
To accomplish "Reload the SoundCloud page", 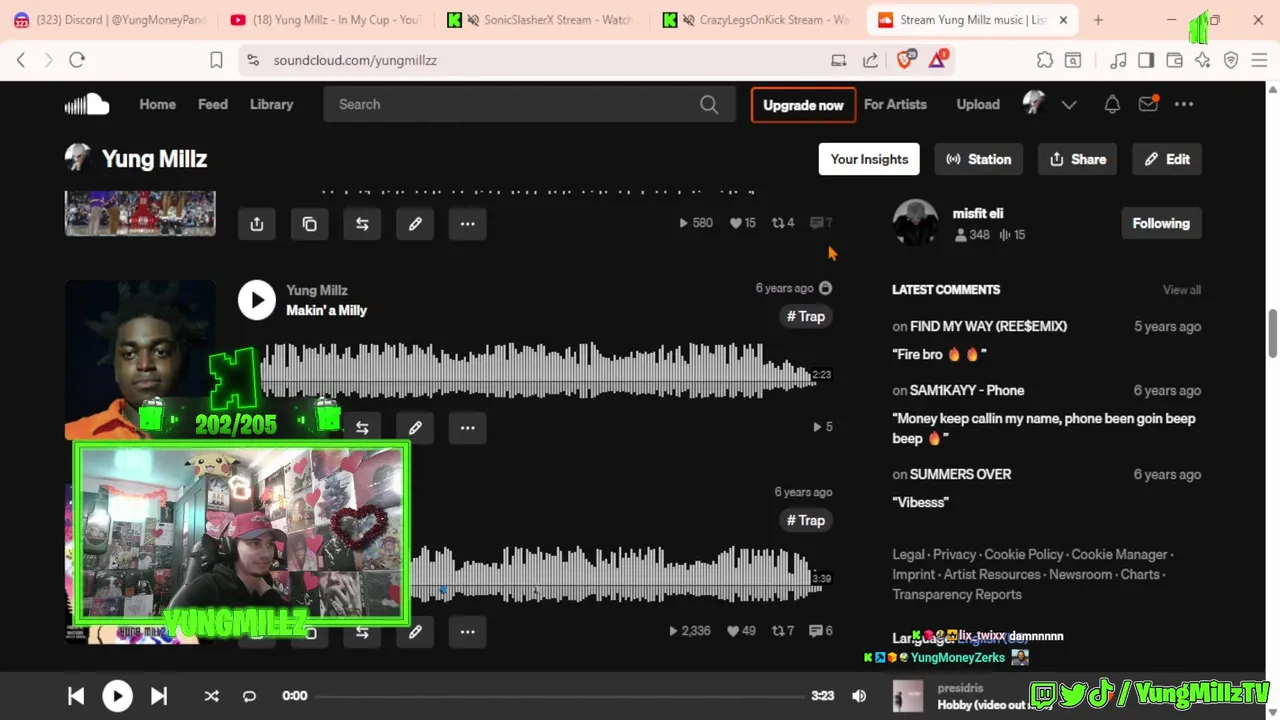I will [x=77, y=60].
